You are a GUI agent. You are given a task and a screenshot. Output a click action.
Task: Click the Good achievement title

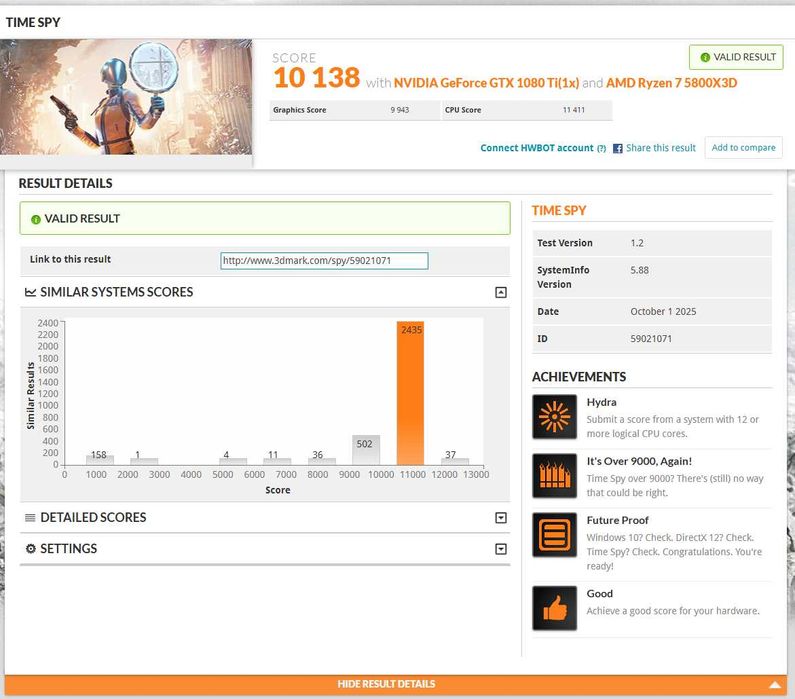(x=600, y=594)
